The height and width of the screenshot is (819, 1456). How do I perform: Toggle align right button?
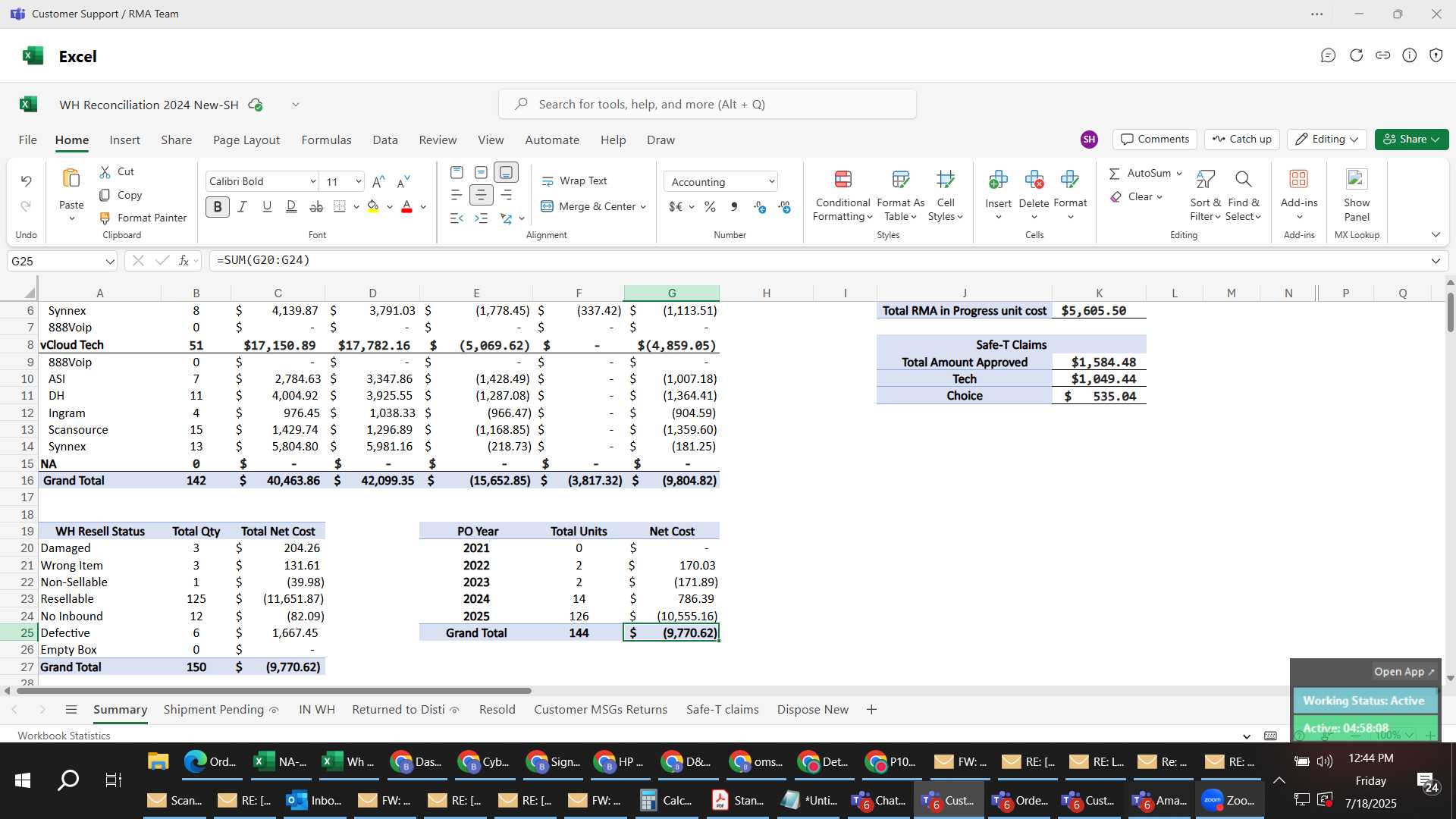coord(506,196)
